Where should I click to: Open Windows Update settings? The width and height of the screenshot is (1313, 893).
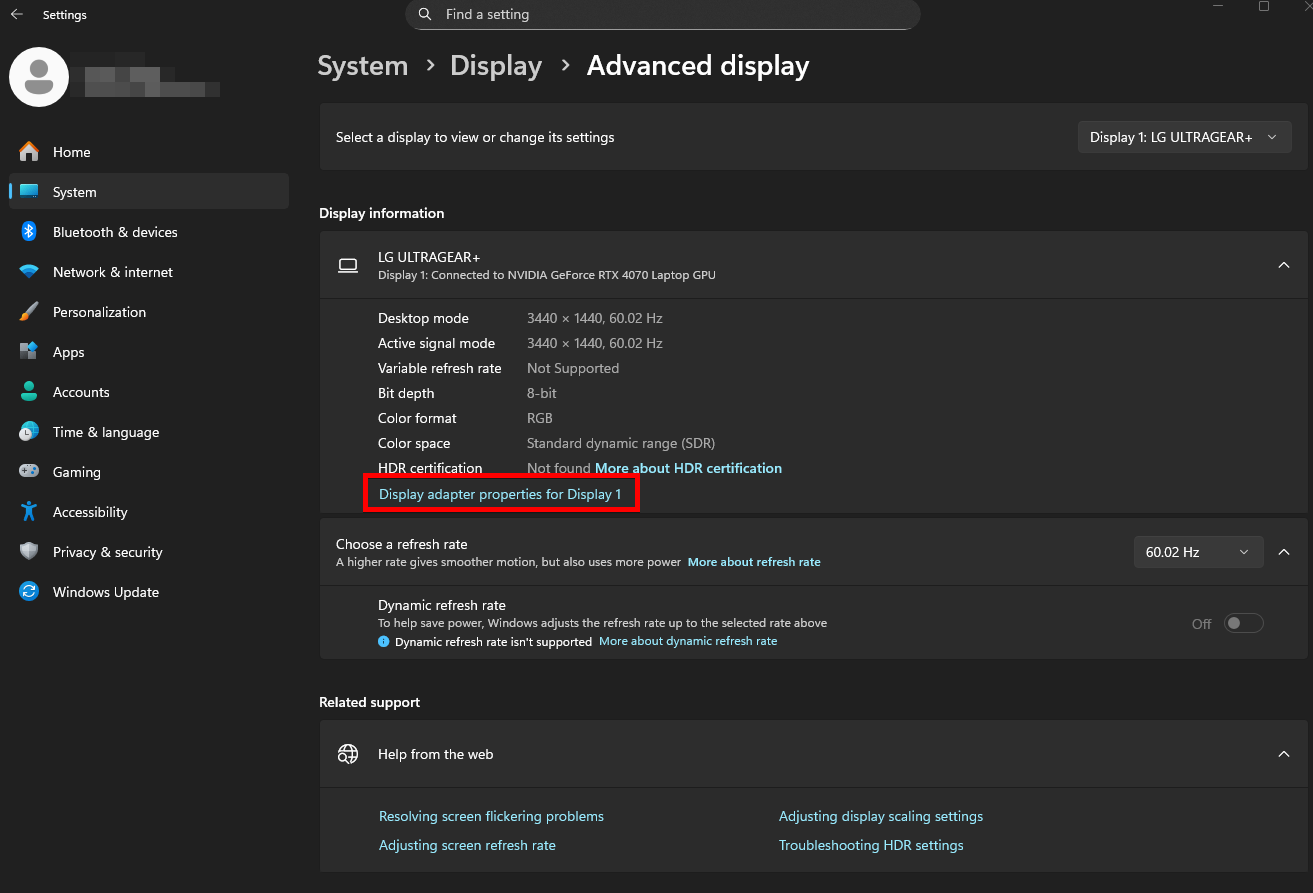[105, 591]
